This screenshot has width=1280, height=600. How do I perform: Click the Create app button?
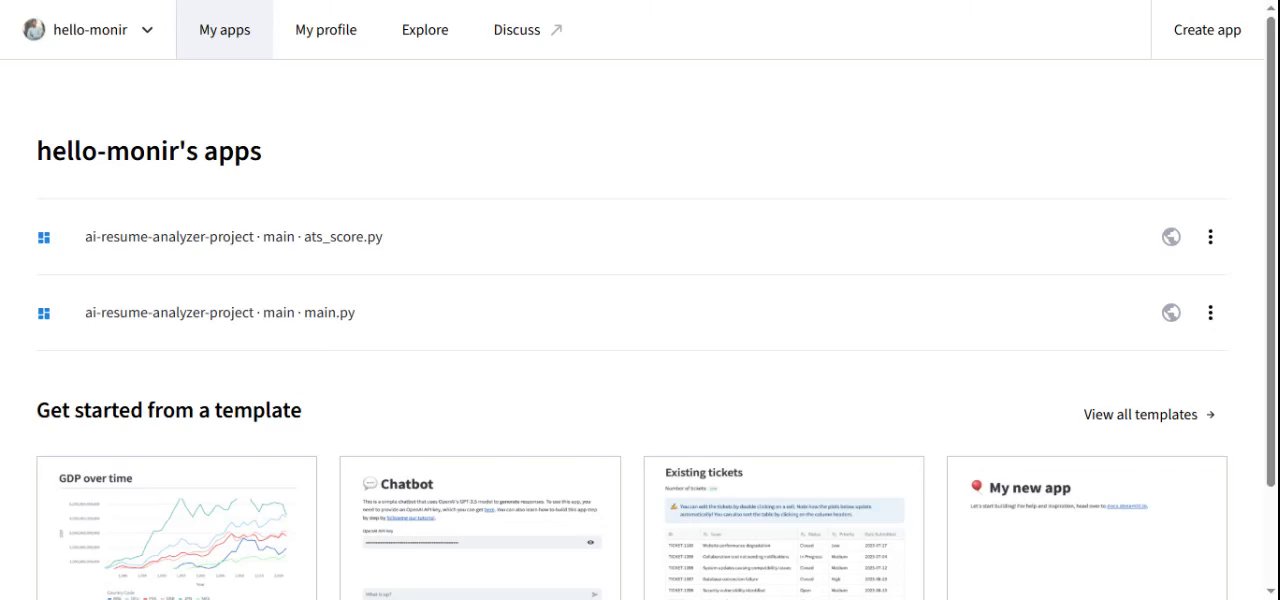click(1207, 30)
